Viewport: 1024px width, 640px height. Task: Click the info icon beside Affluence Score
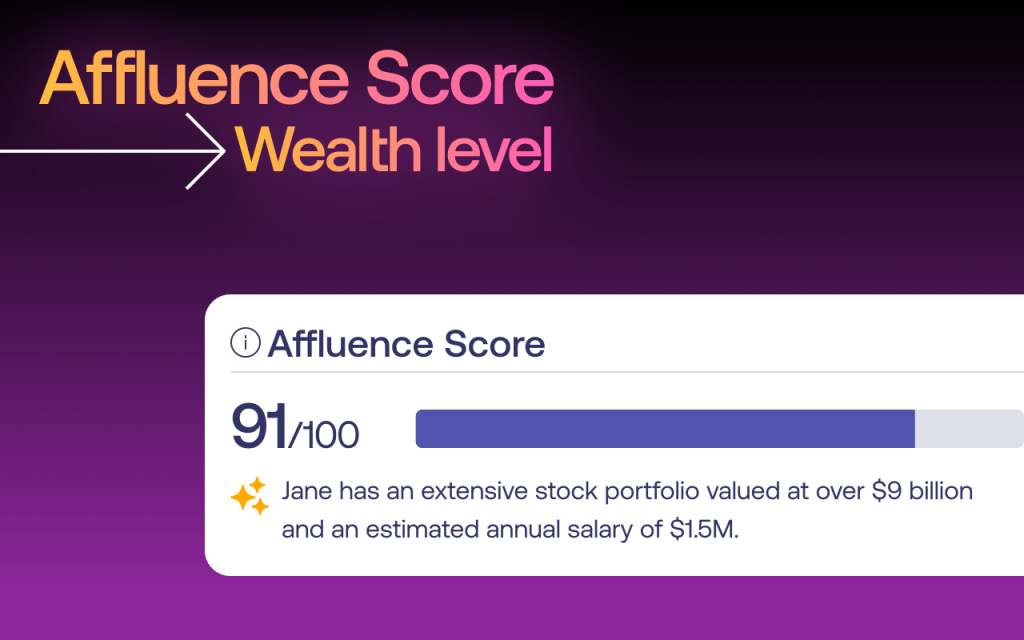[x=246, y=342]
